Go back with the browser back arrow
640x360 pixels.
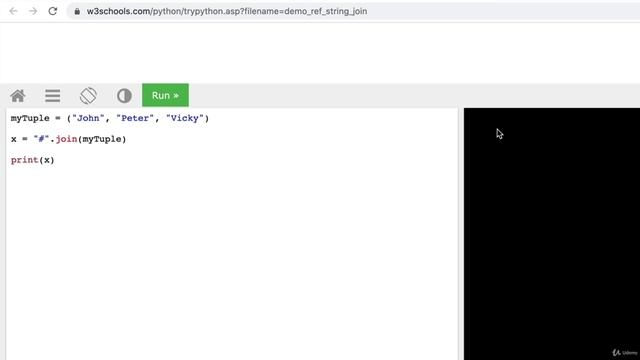pos(13,11)
